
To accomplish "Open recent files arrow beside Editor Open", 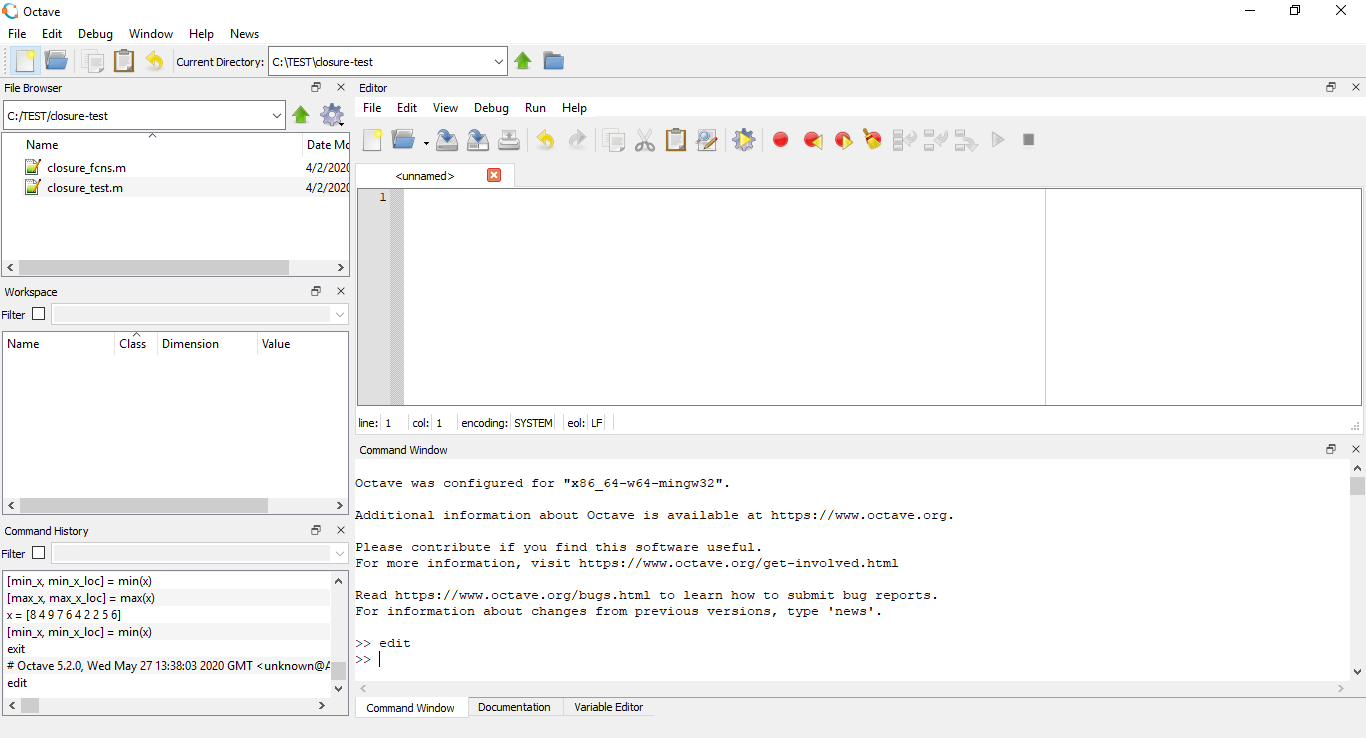I will pos(426,142).
